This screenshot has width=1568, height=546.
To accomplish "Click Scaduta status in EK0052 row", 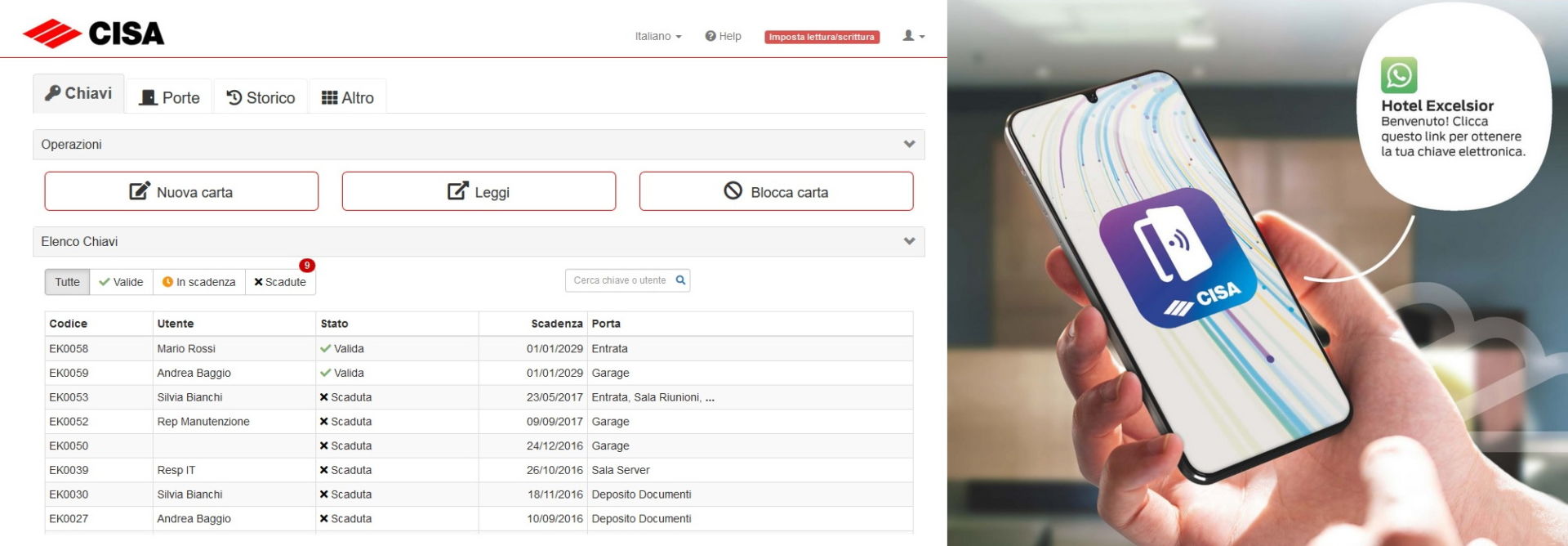I will pos(345,422).
